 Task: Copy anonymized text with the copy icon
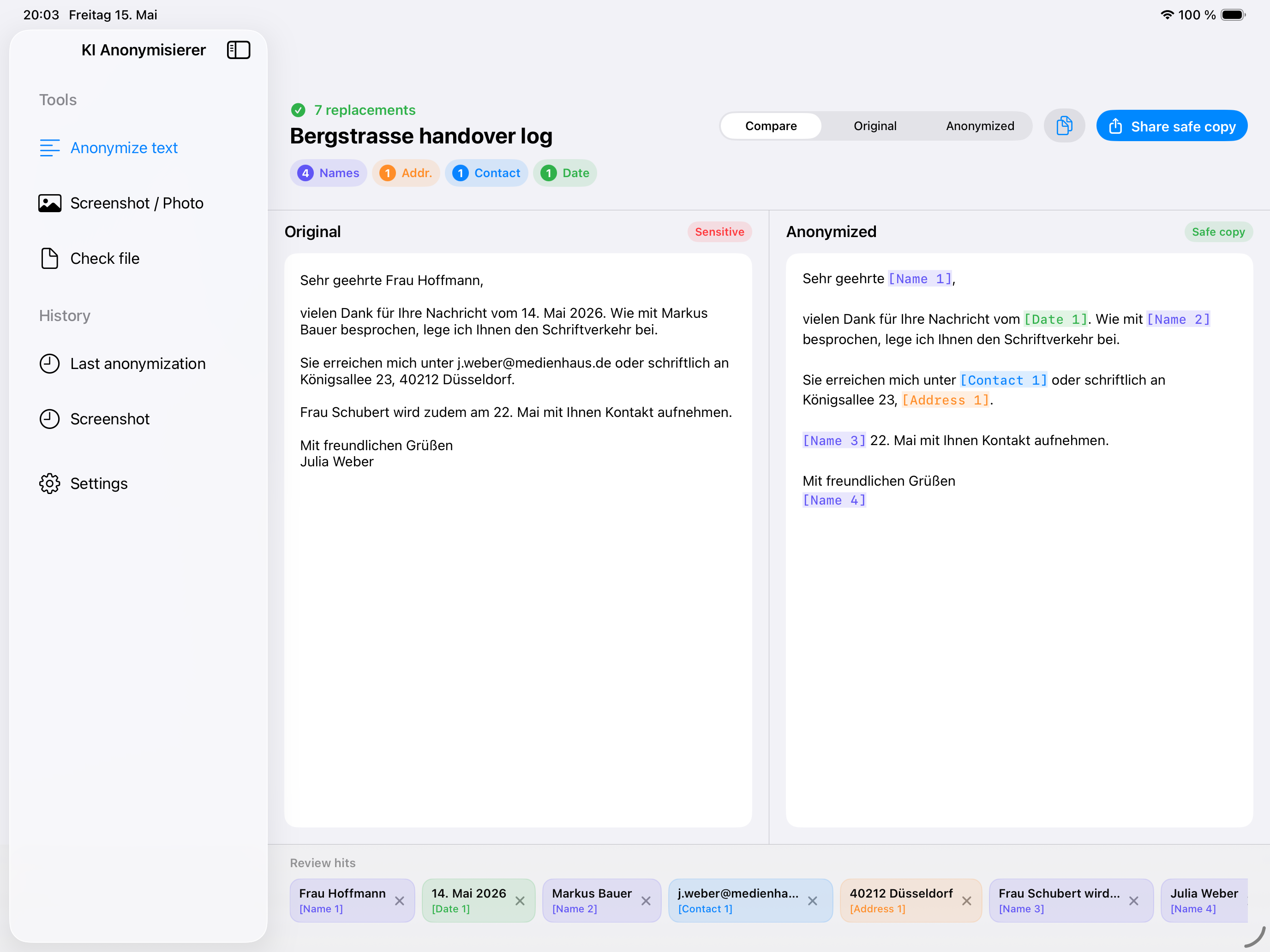coord(1064,125)
